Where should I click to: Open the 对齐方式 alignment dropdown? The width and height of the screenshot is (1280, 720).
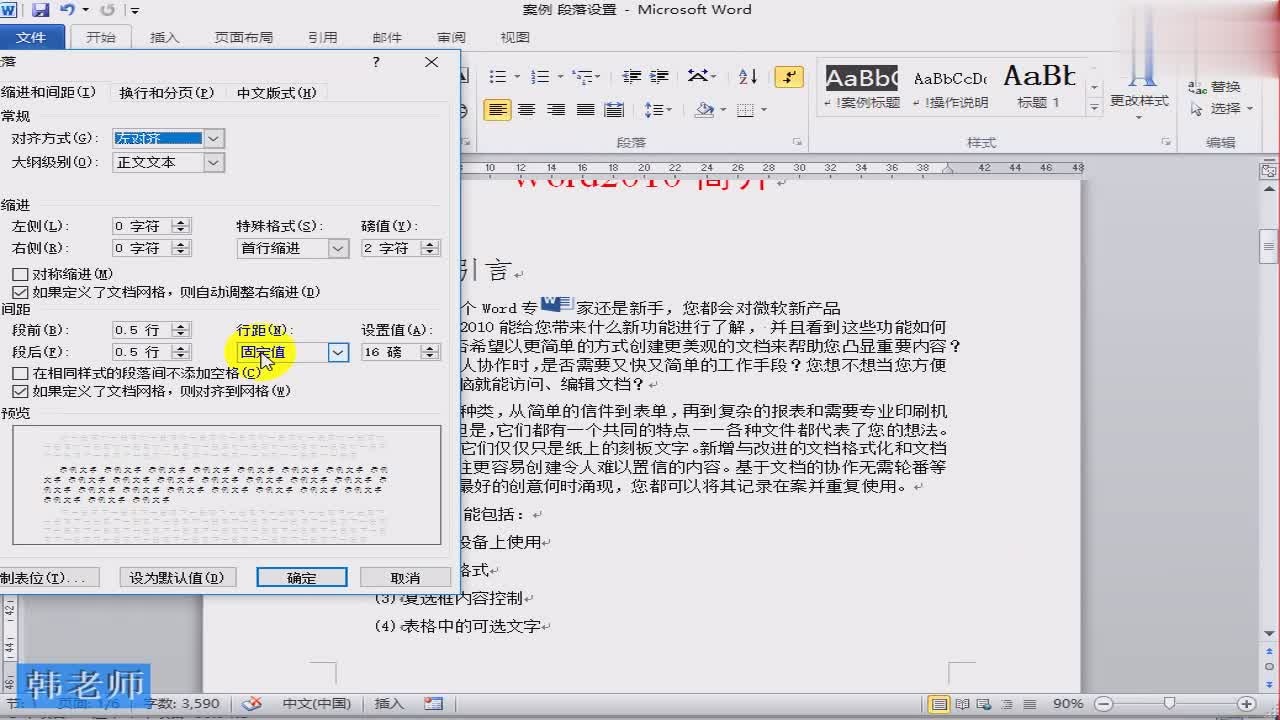pyautogui.click(x=214, y=138)
